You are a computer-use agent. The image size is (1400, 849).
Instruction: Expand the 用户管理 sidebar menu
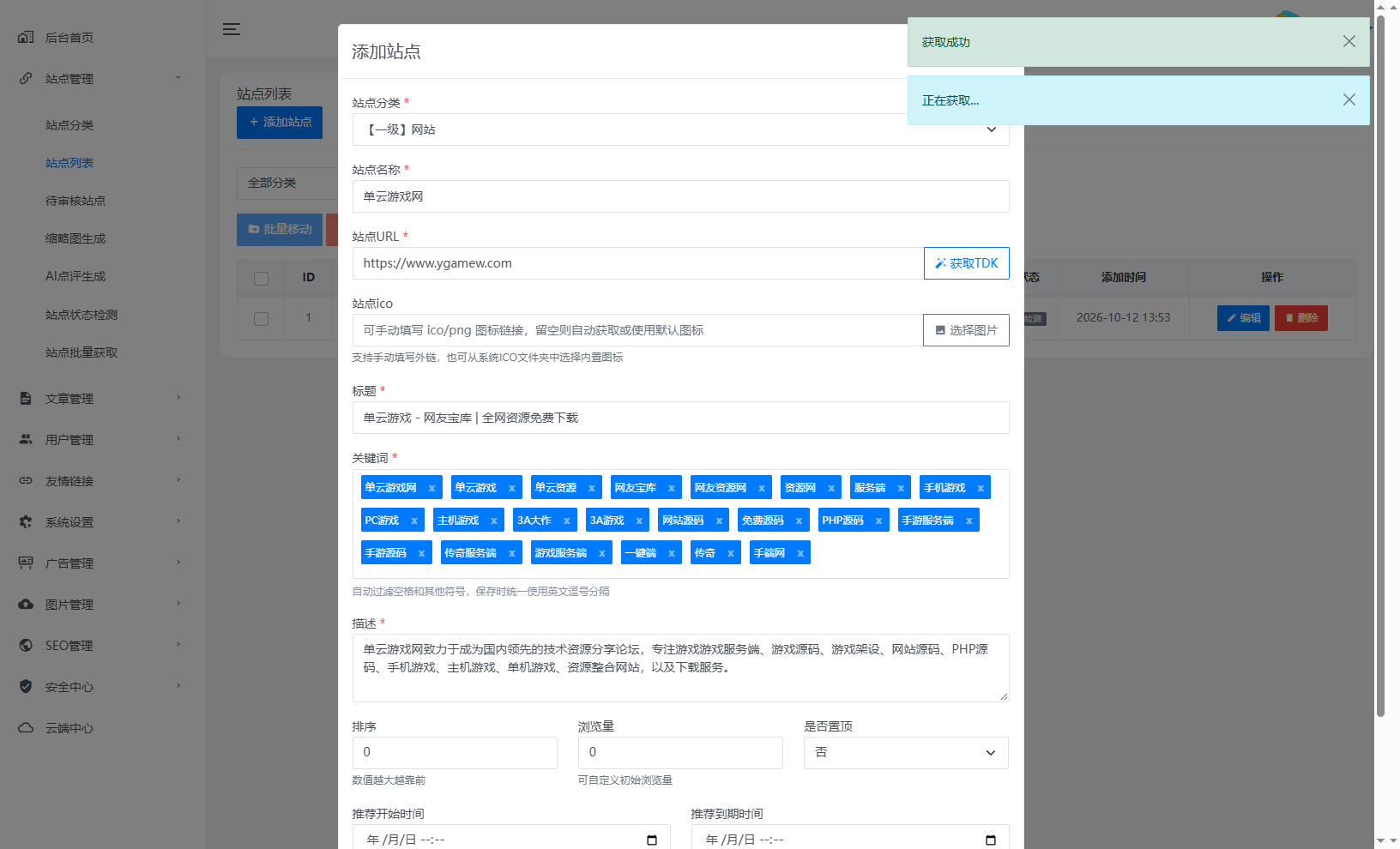pos(178,439)
